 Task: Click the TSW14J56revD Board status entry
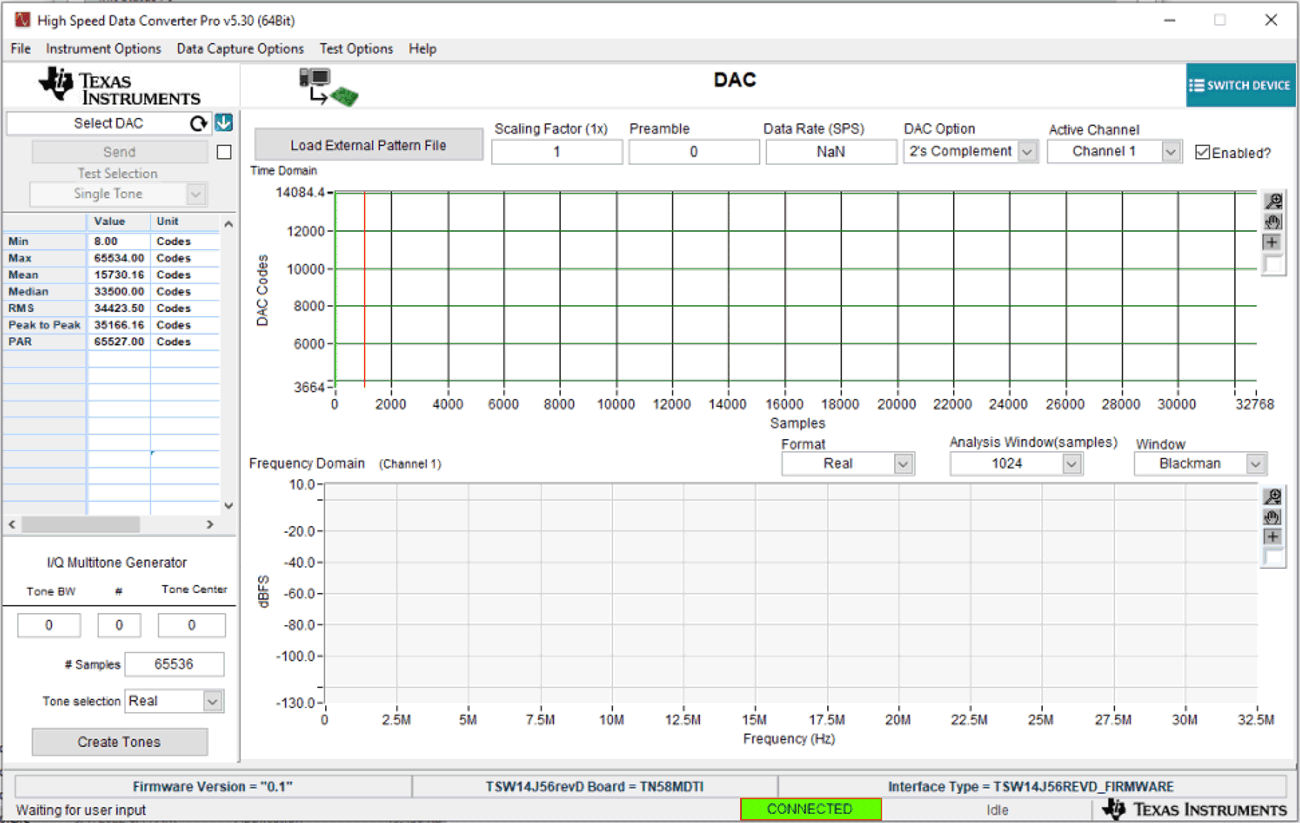pos(595,787)
